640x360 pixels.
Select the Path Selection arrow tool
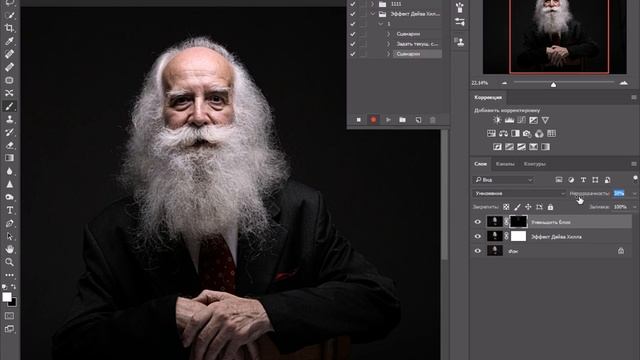tap(9, 236)
